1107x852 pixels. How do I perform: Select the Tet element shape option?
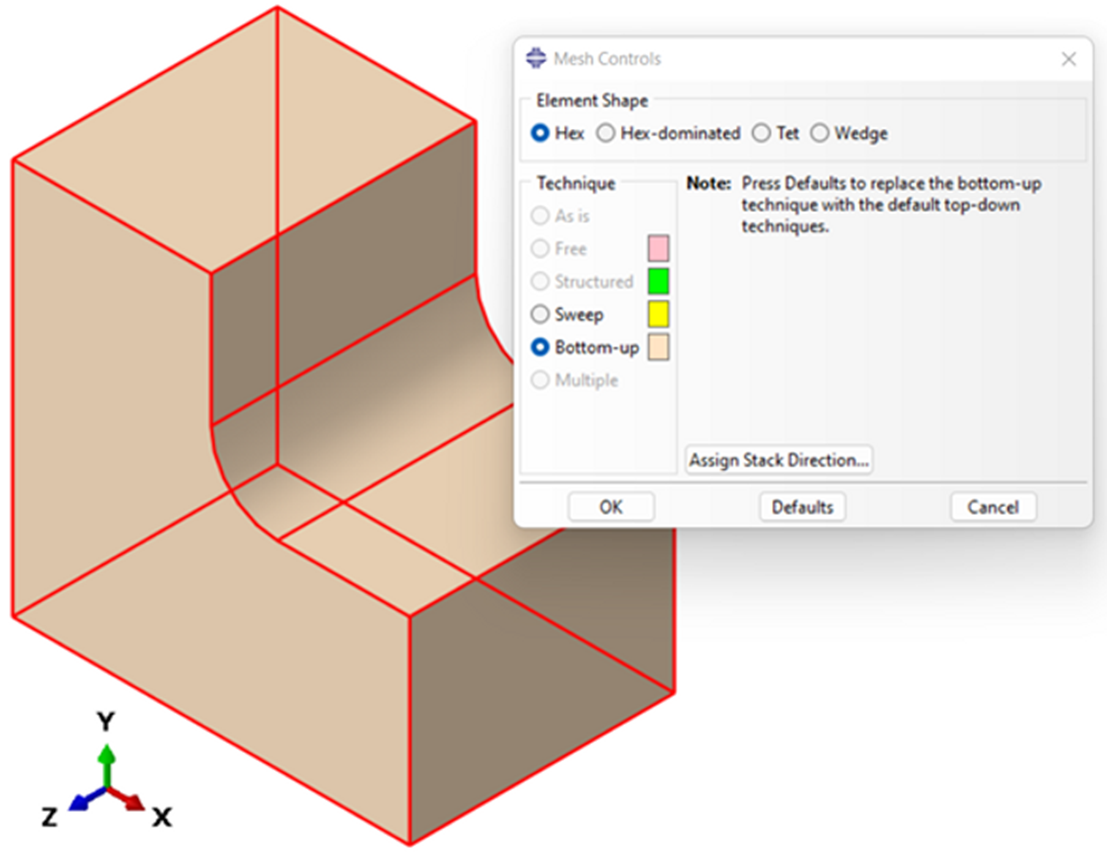pyautogui.click(x=761, y=133)
